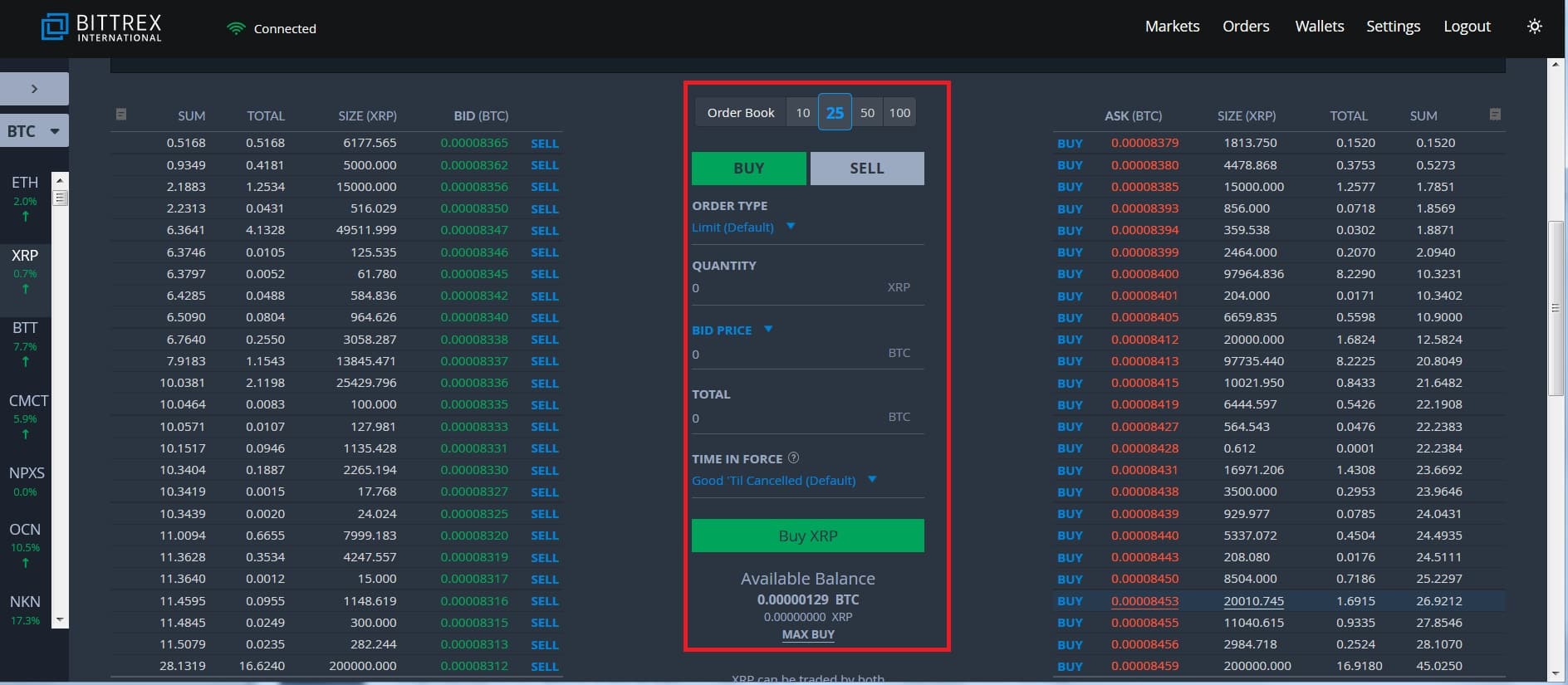Click ask price 0.00008431

[x=1144, y=470]
